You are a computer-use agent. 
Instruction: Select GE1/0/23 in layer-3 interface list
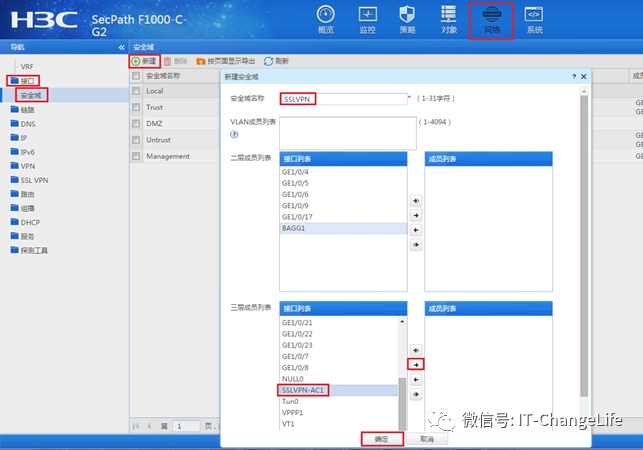point(339,345)
